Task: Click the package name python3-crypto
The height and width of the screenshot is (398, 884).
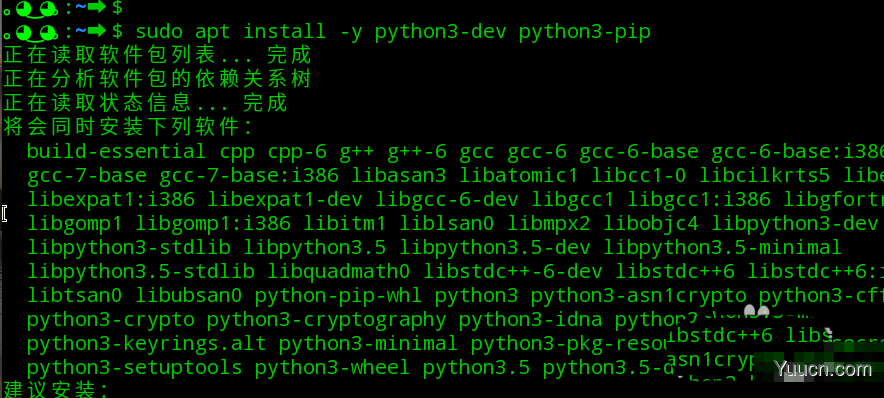Action: [x=110, y=321]
